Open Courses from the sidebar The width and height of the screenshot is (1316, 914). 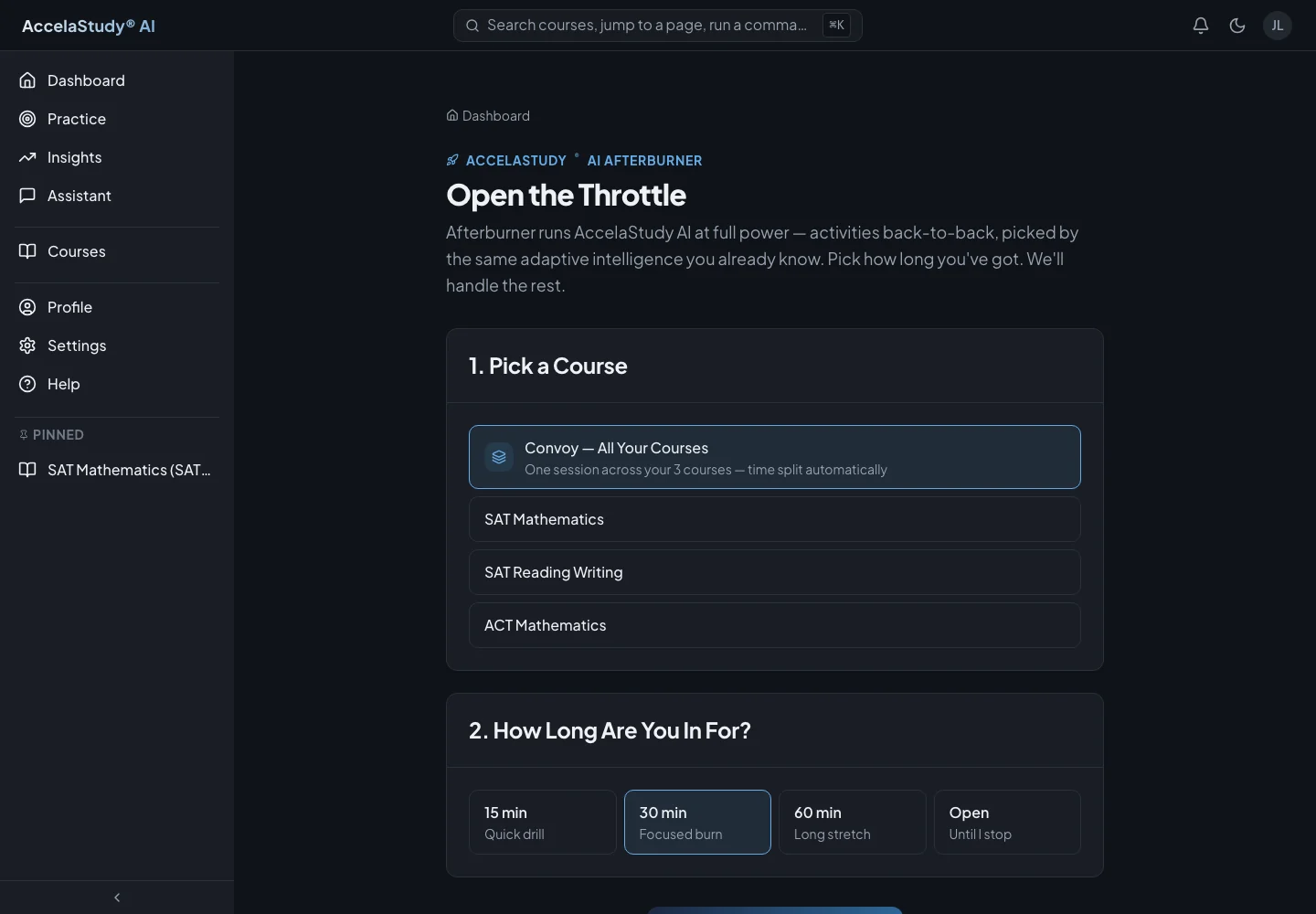click(x=117, y=251)
